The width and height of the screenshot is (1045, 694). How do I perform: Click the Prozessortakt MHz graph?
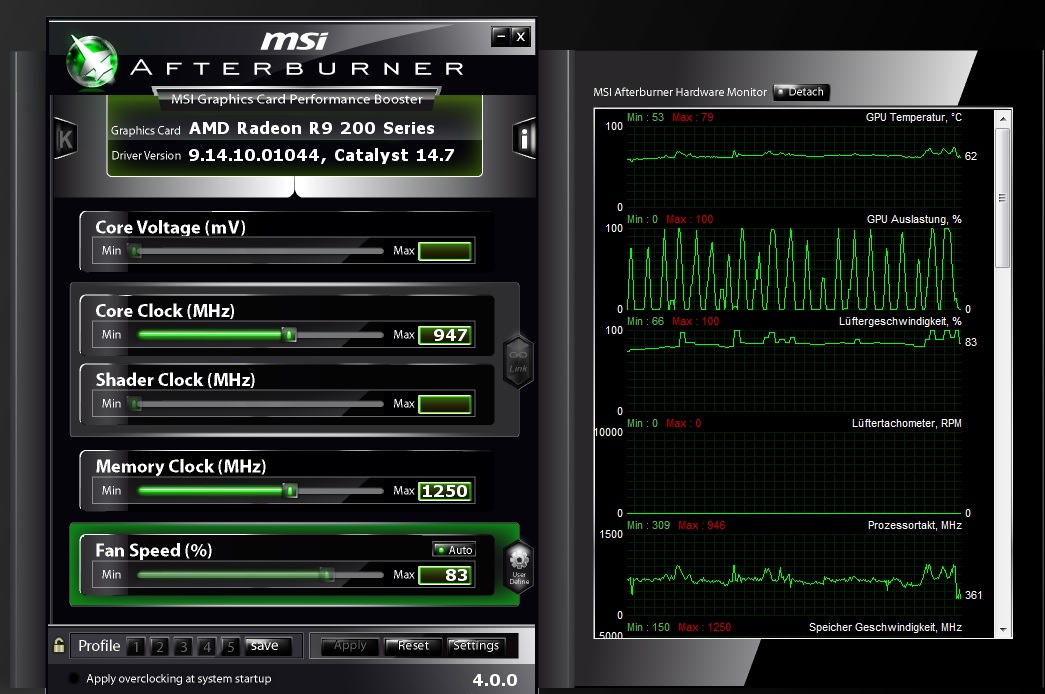pyautogui.click(x=793, y=575)
